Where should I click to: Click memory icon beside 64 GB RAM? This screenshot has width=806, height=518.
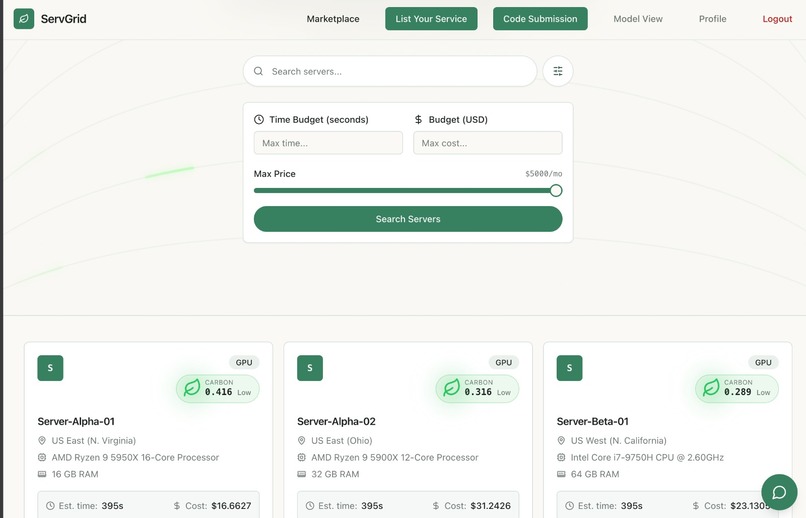(x=561, y=474)
